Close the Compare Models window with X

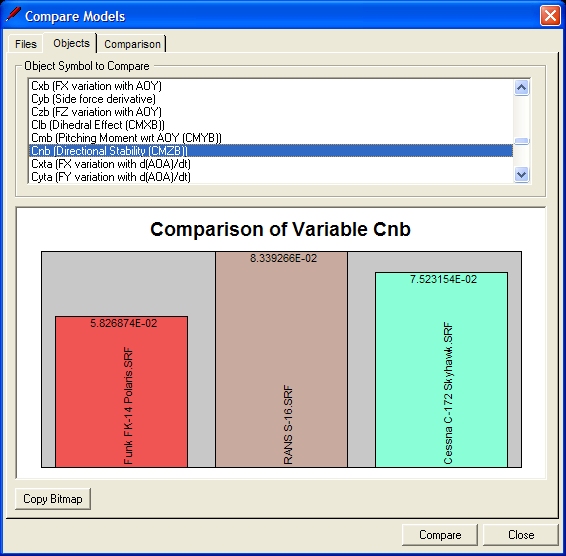(x=550, y=16)
